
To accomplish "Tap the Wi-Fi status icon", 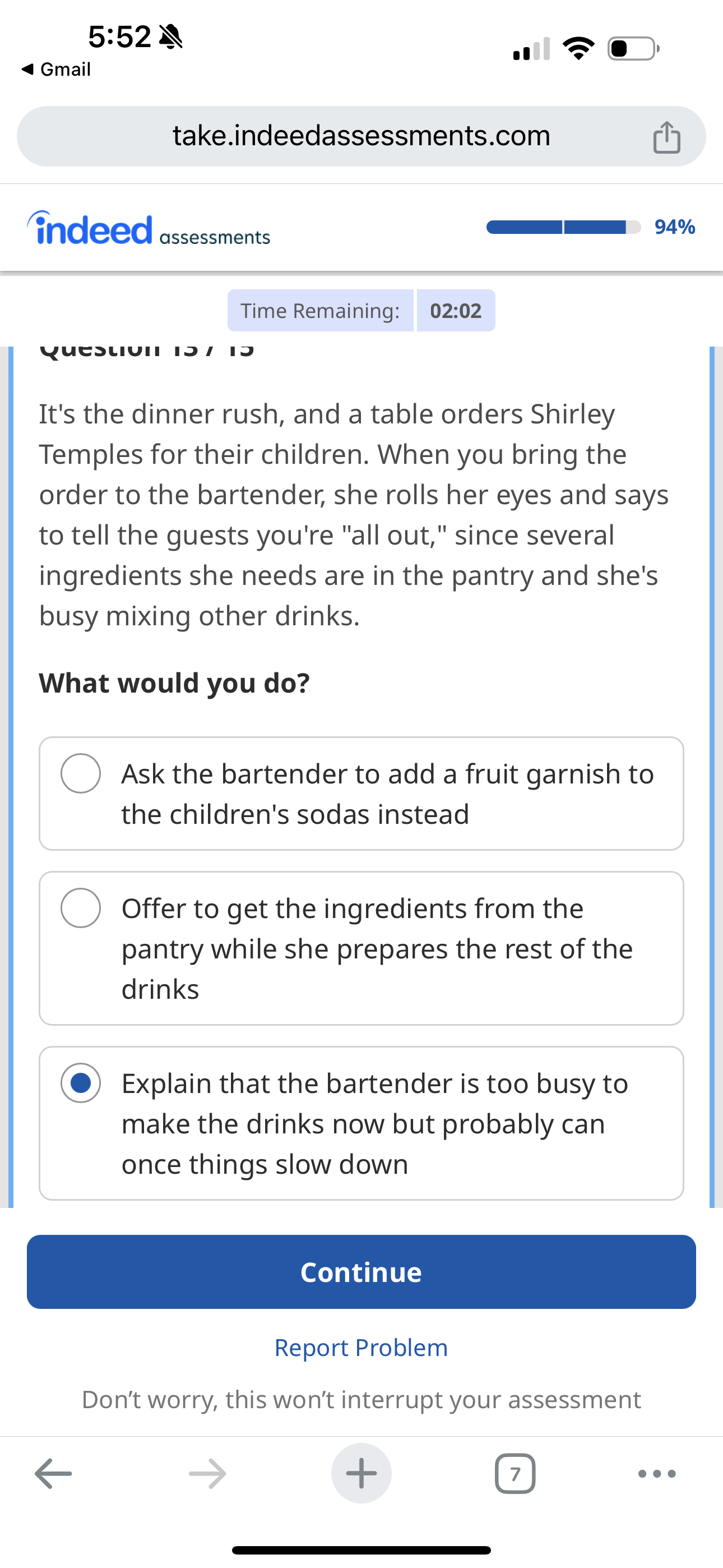I will pos(579,48).
